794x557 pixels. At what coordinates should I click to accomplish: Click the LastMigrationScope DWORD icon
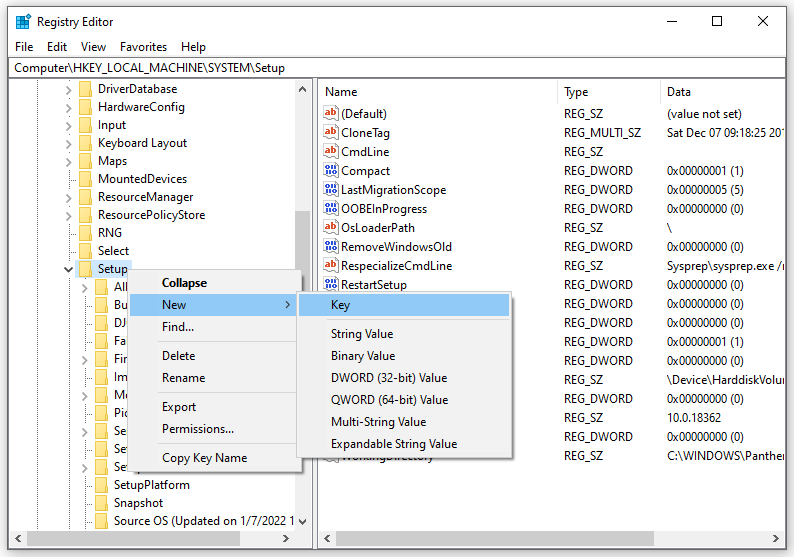point(331,189)
